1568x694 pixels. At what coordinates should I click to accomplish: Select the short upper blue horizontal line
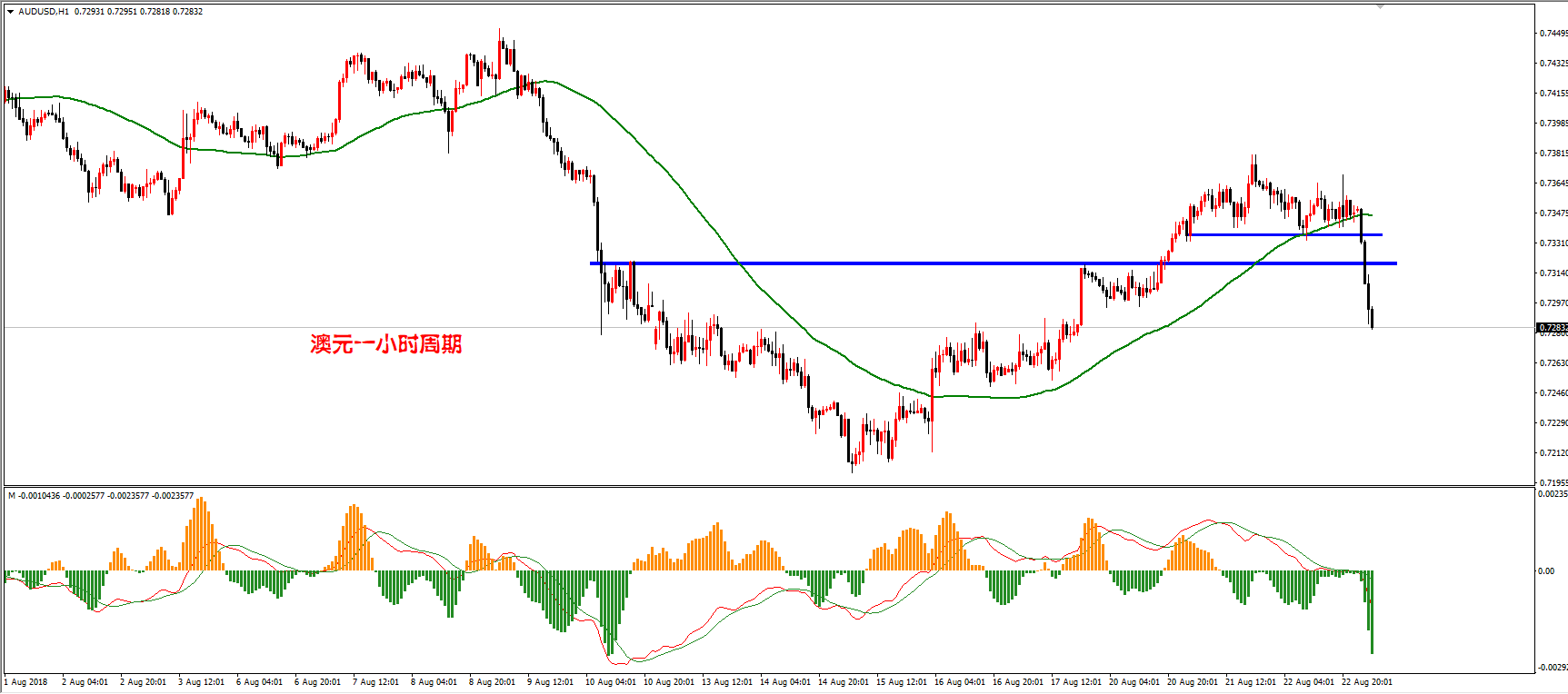1284,235
